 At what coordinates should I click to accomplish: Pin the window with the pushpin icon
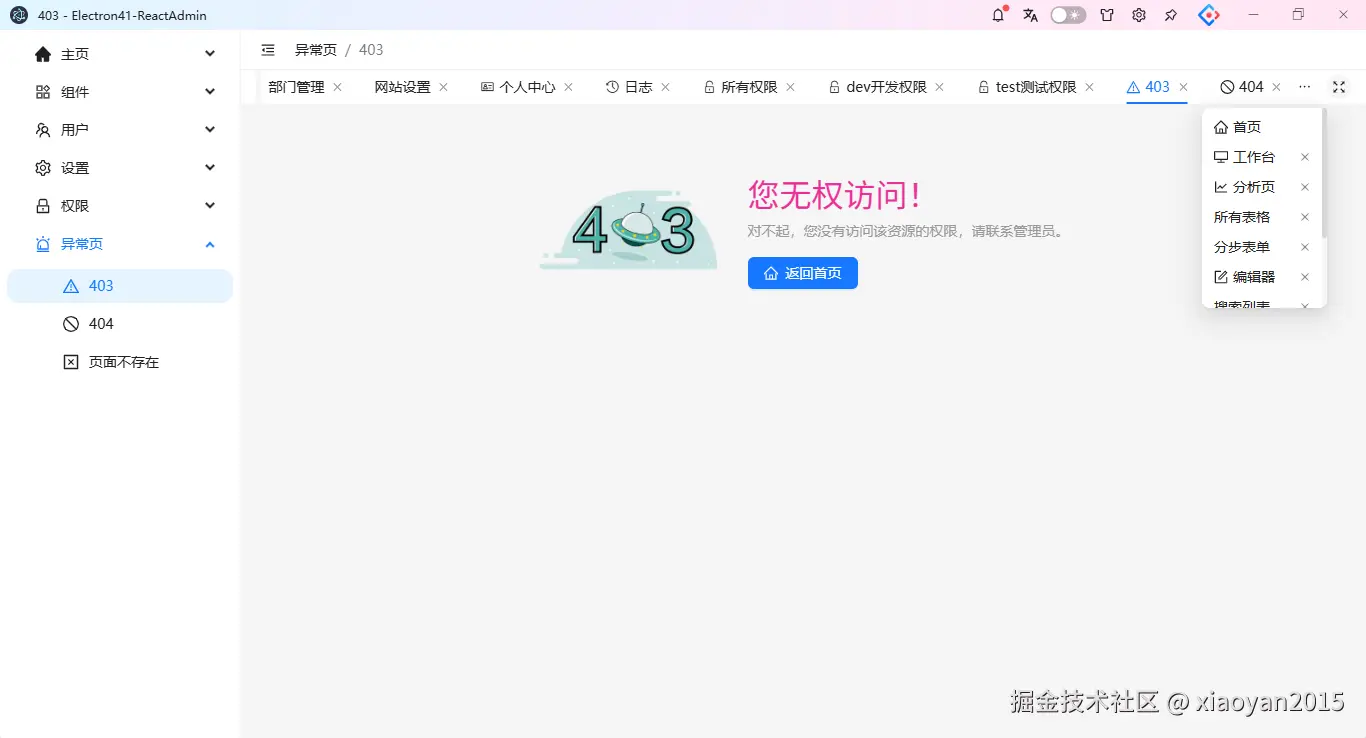coord(1171,15)
